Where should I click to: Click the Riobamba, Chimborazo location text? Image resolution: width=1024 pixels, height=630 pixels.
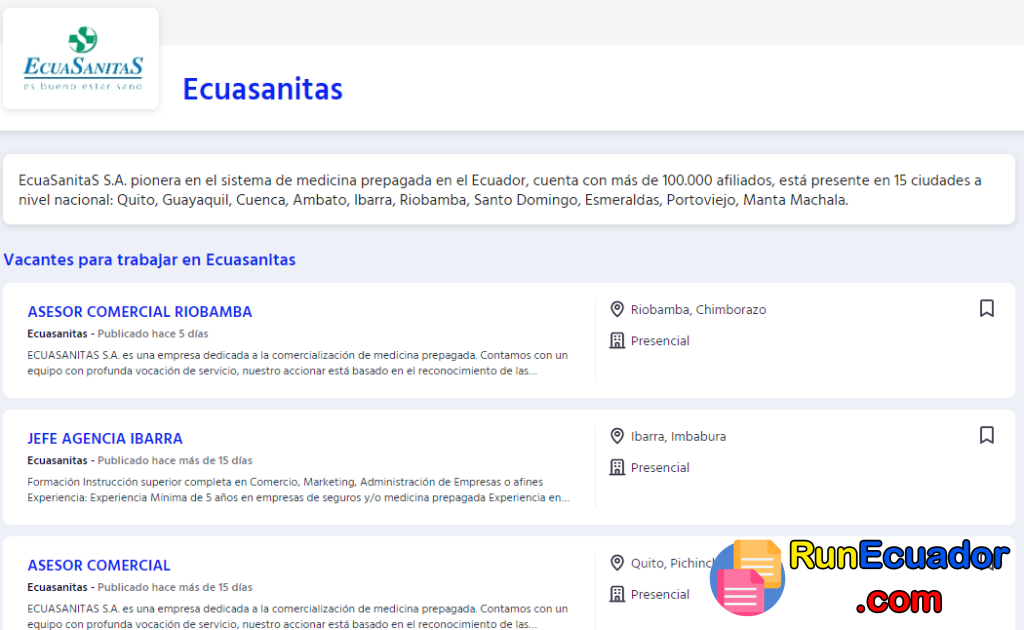click(698, 310)
